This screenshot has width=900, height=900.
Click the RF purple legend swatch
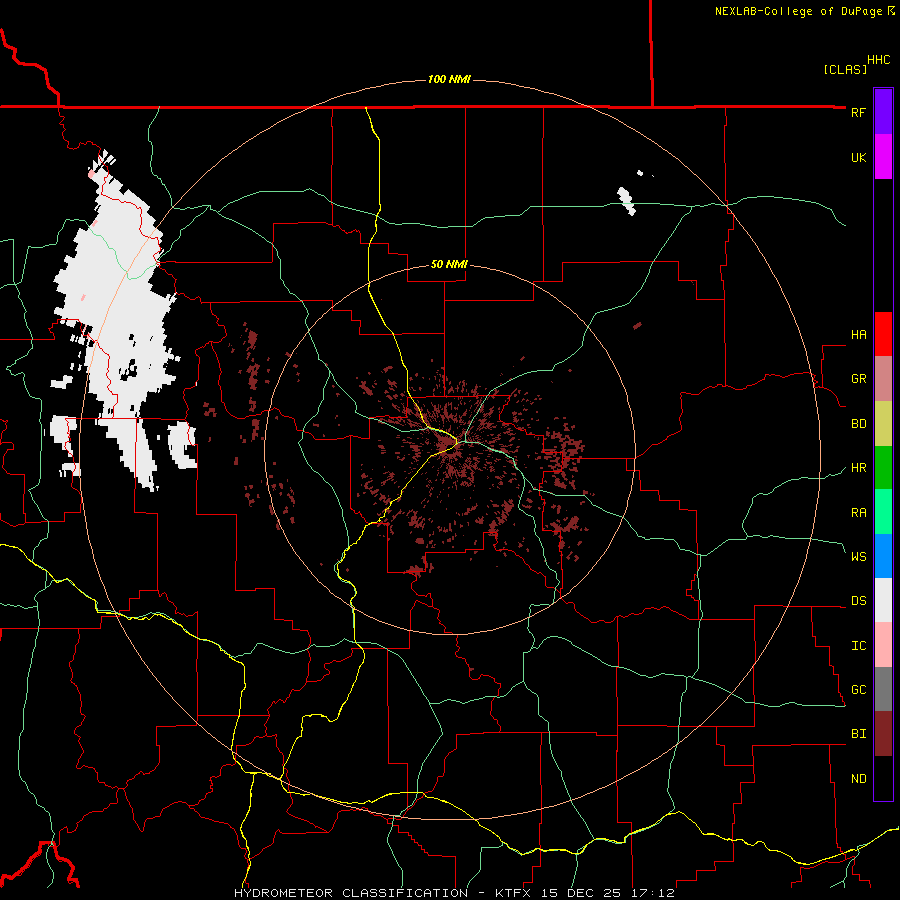point(883,112)
